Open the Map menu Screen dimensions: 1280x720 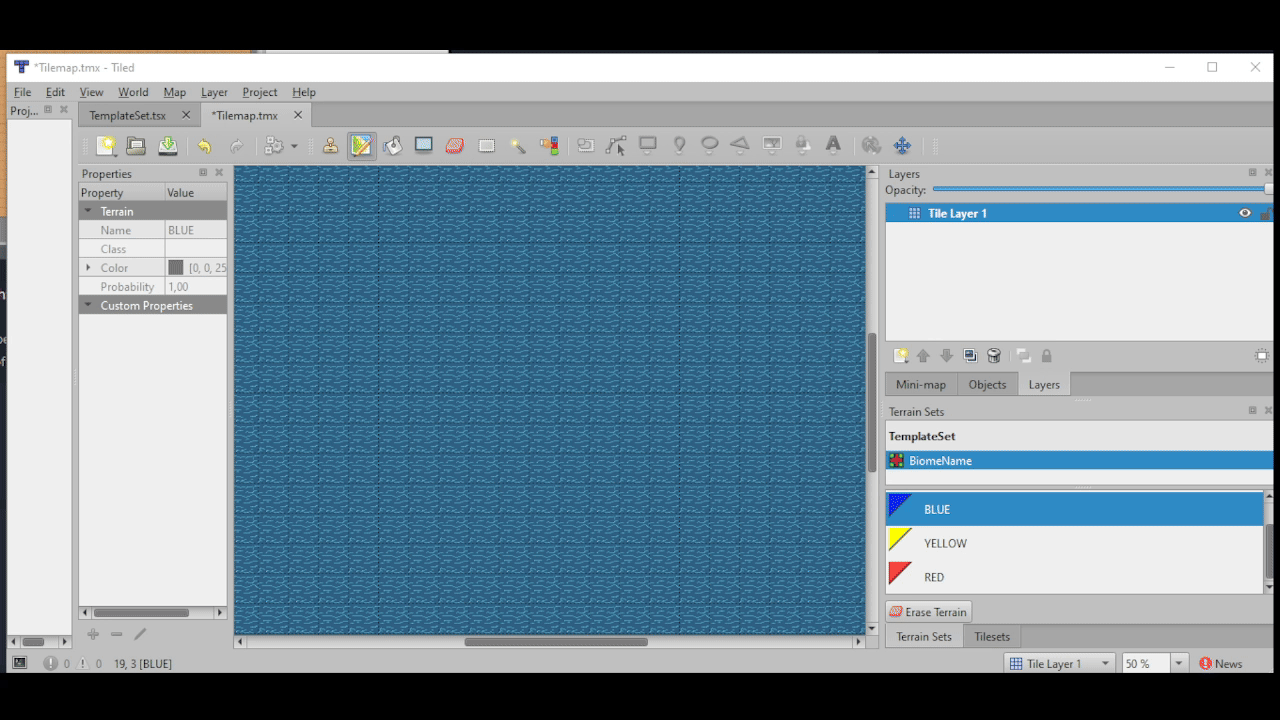tap(174, 92)
